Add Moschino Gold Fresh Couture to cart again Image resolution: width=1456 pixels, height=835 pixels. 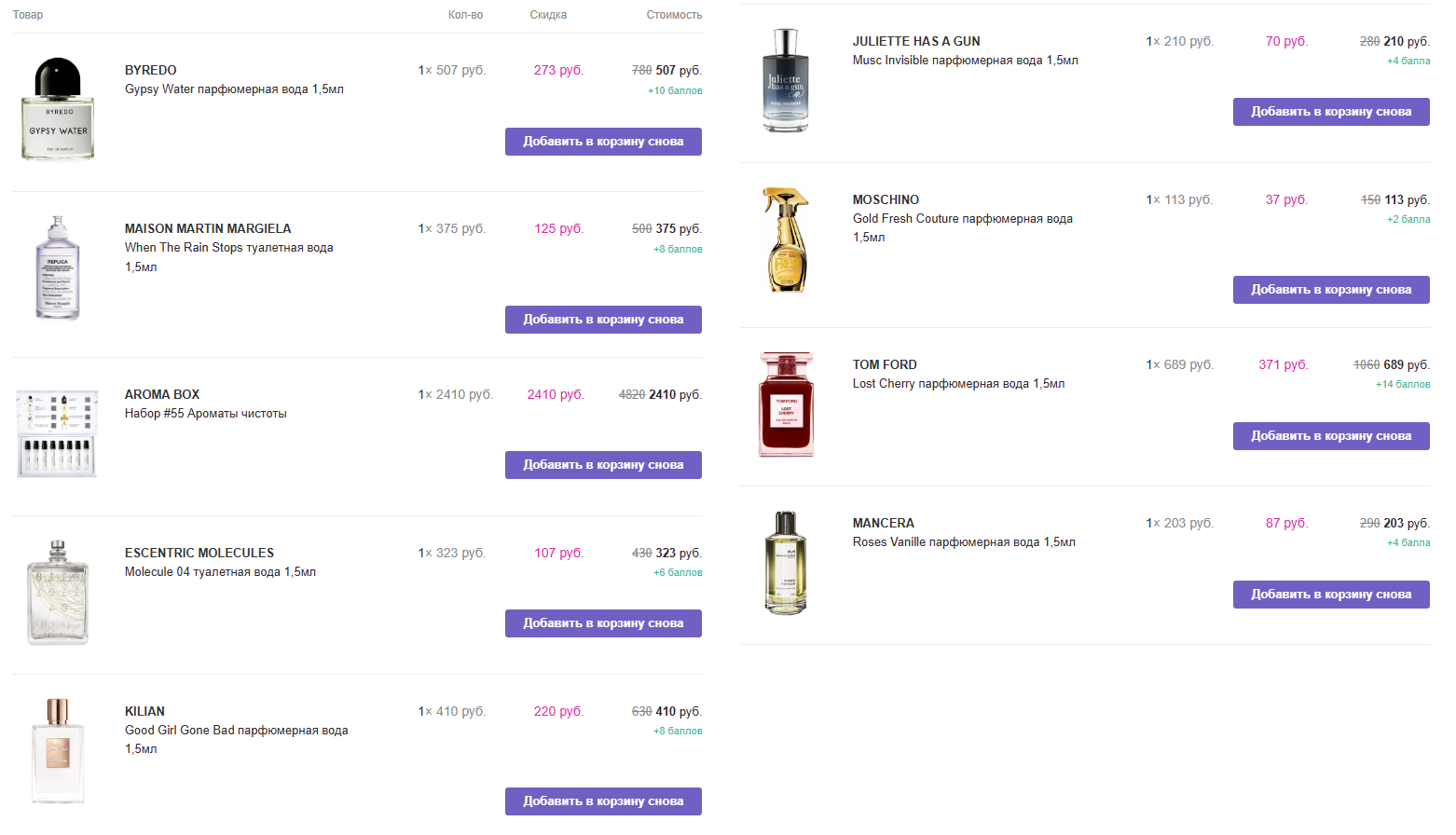coord(1330,290)
